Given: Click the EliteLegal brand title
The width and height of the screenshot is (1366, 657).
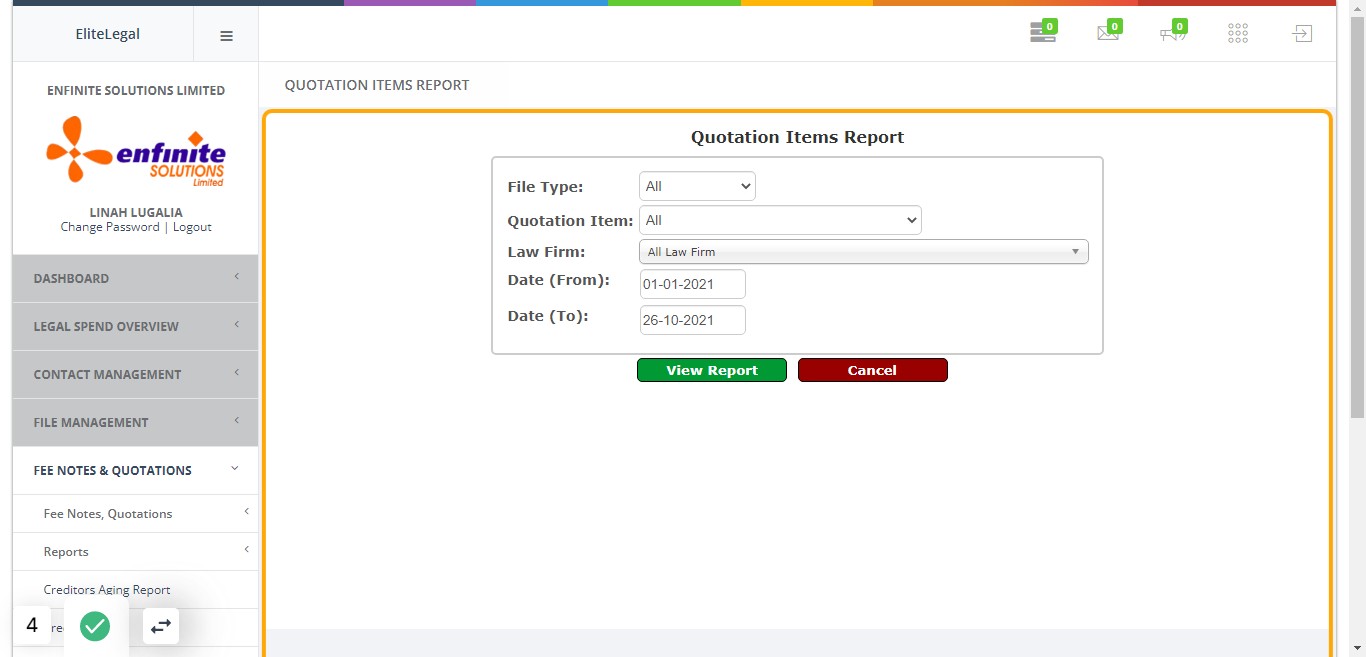Looking at the screenshot, I should (108, 34).
